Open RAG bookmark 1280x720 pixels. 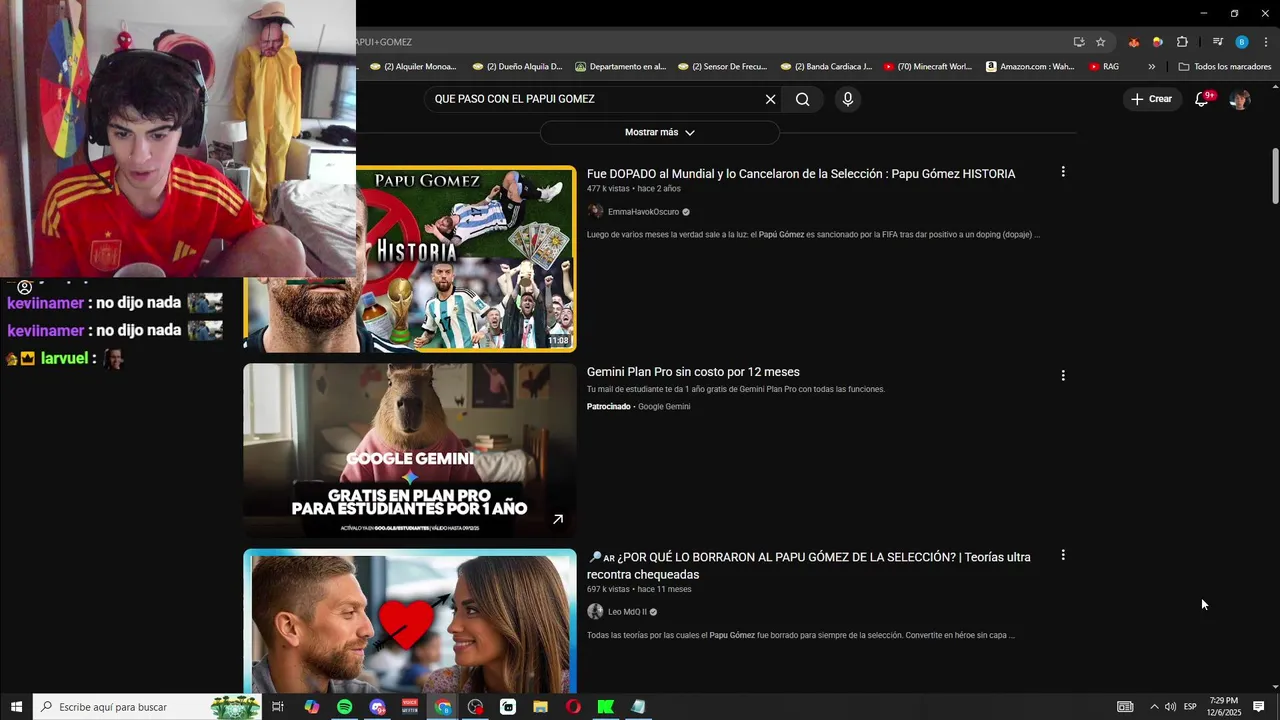click(1104, 67)
